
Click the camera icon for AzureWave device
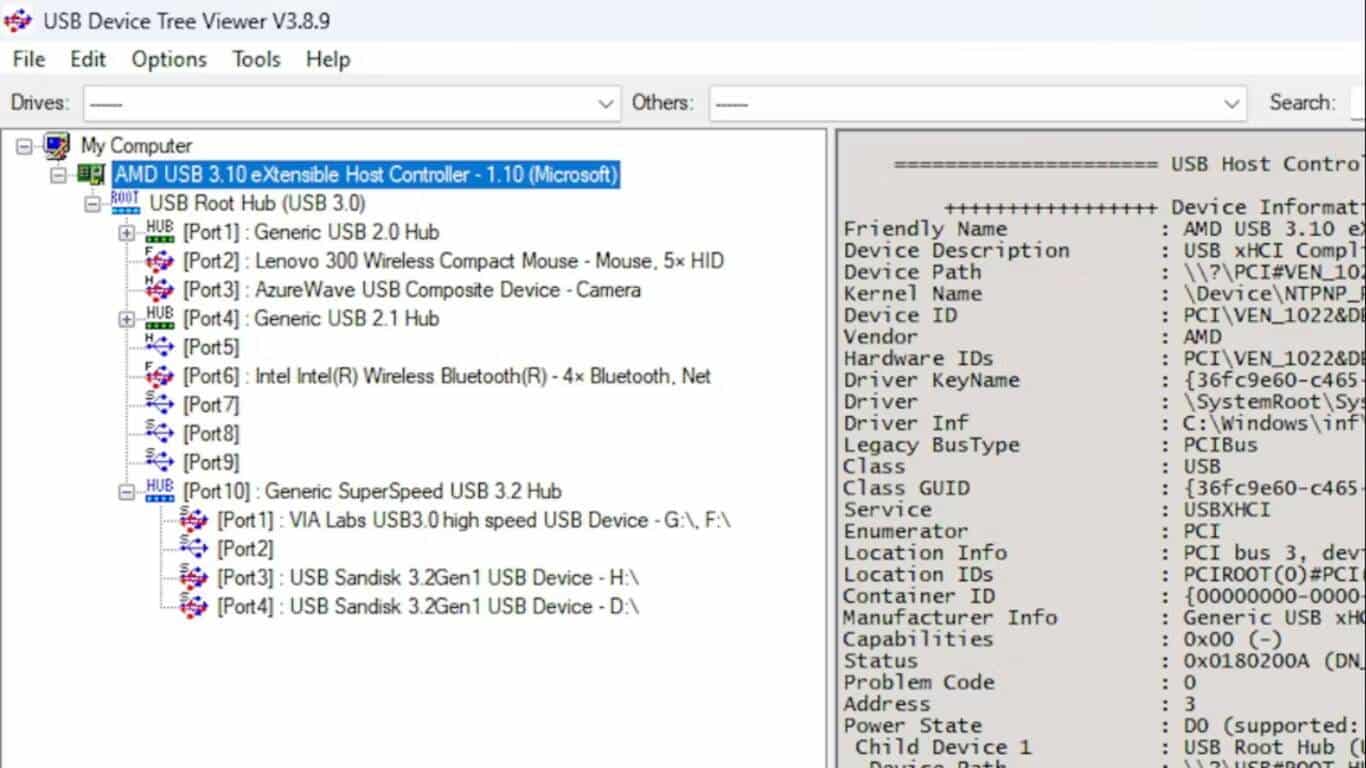[159, 289]
